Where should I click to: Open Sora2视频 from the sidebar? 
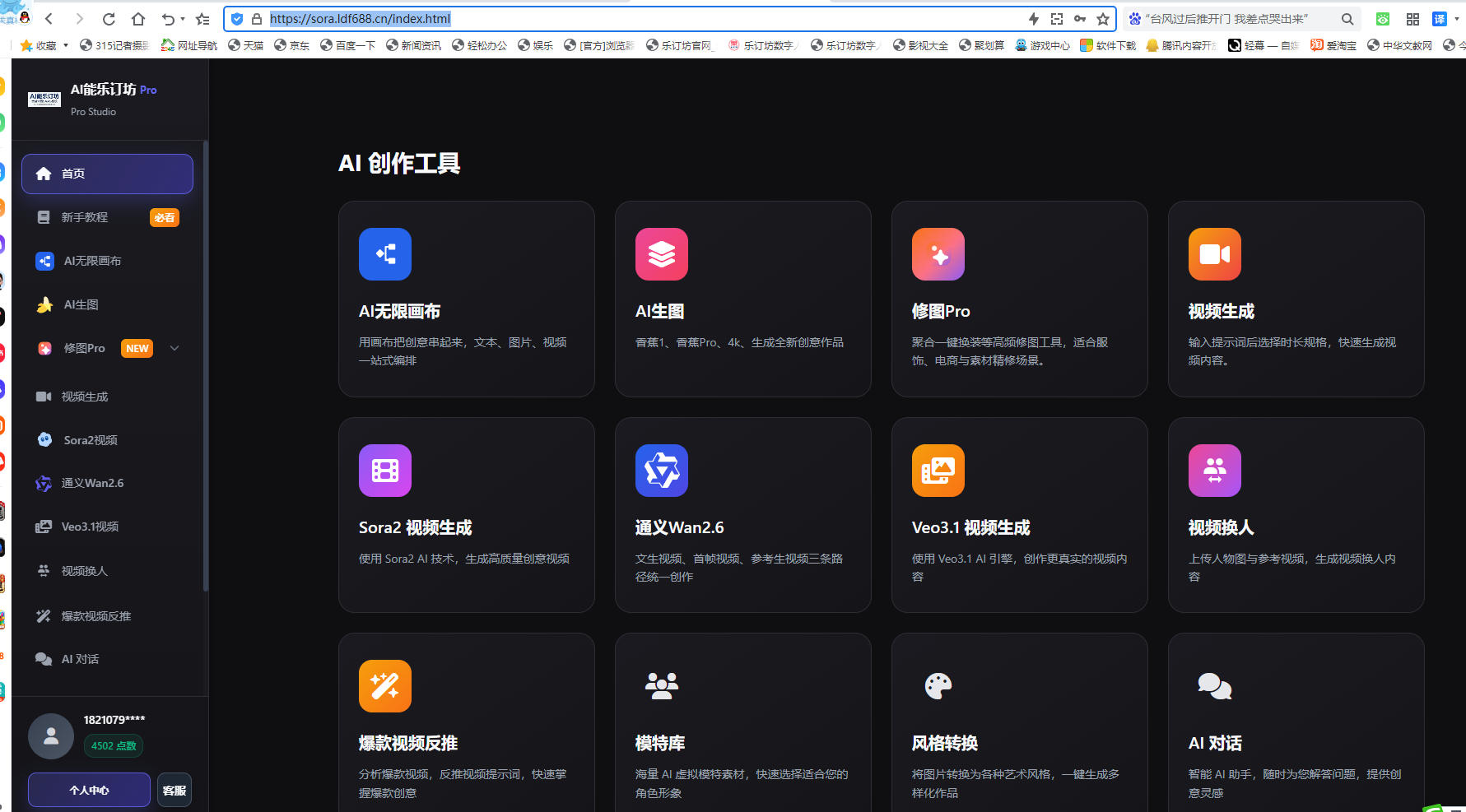tap(107, 440)
